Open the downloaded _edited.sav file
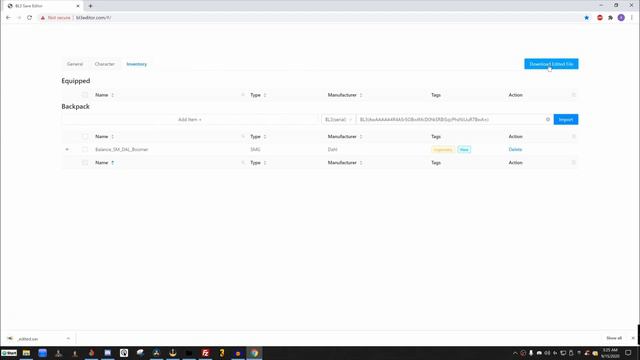Viewport: 640px width, 360px height. click(28, 338)
